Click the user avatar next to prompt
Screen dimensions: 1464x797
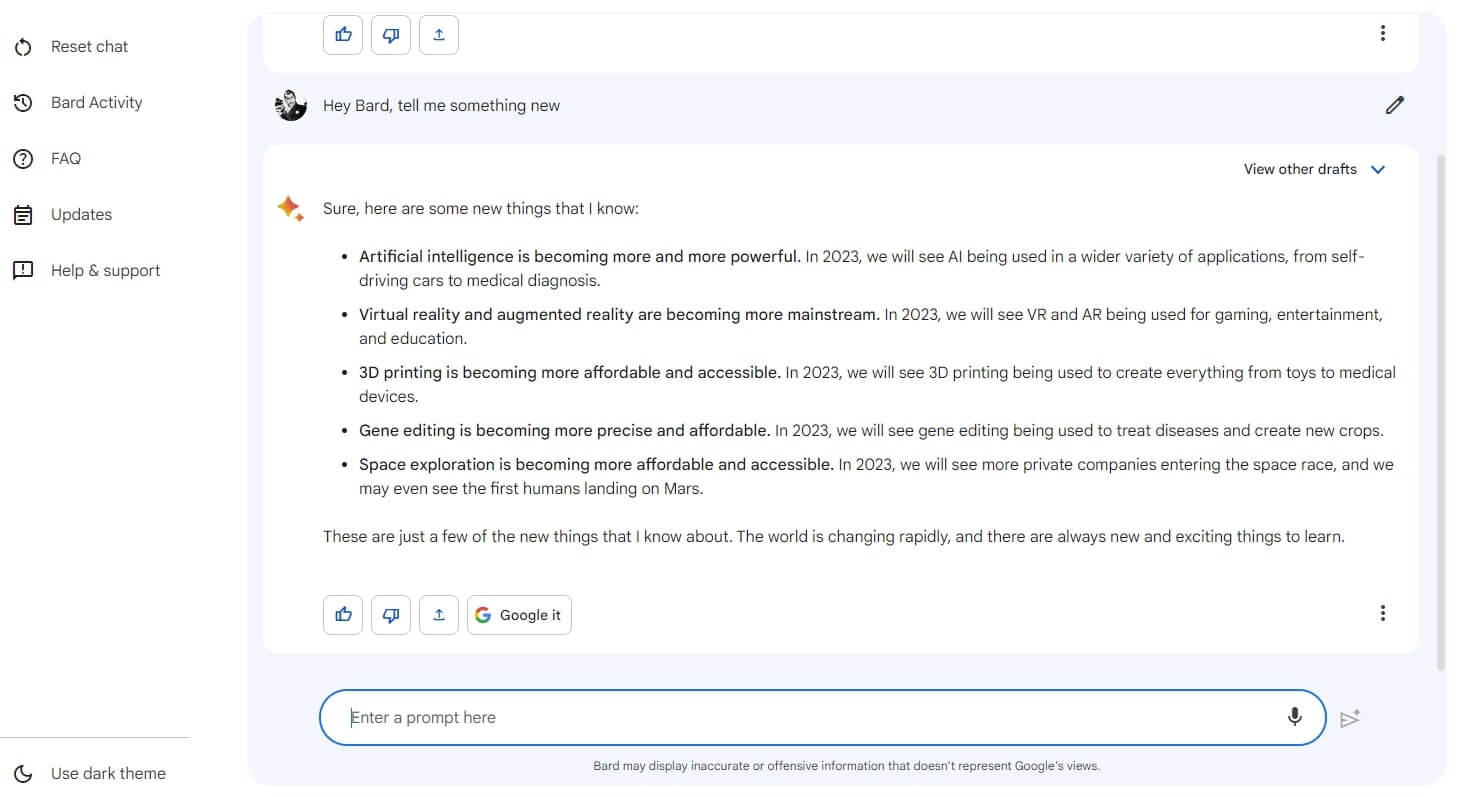(291, 105)
